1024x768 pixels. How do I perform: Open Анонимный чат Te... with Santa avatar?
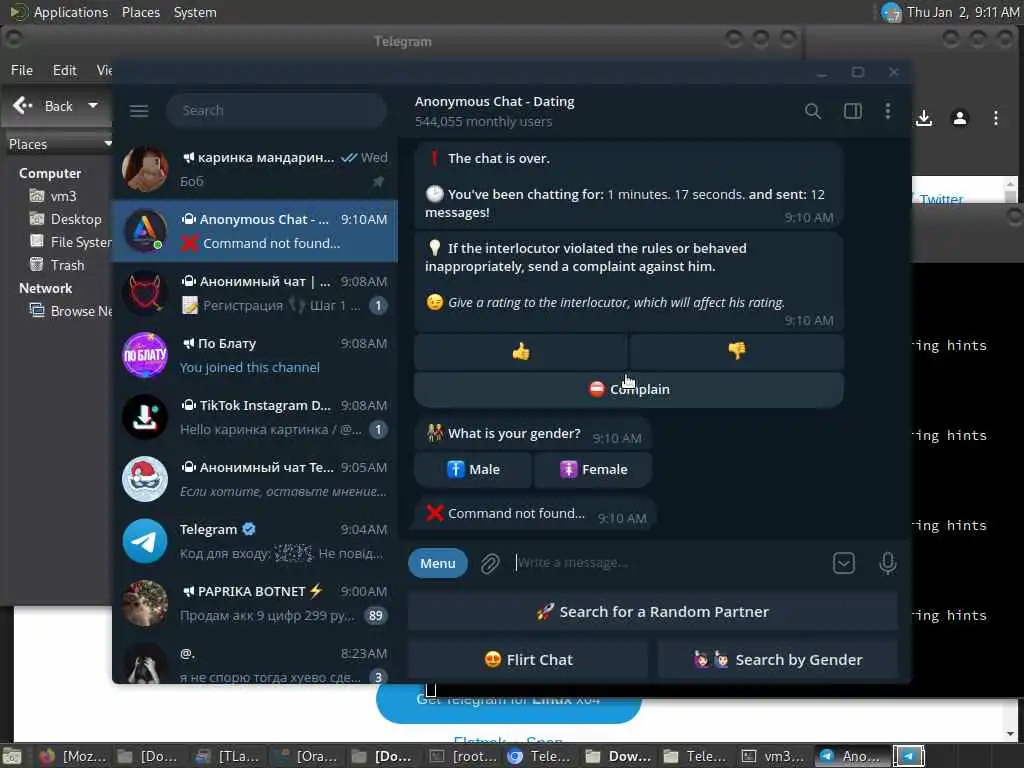[255, 479]
